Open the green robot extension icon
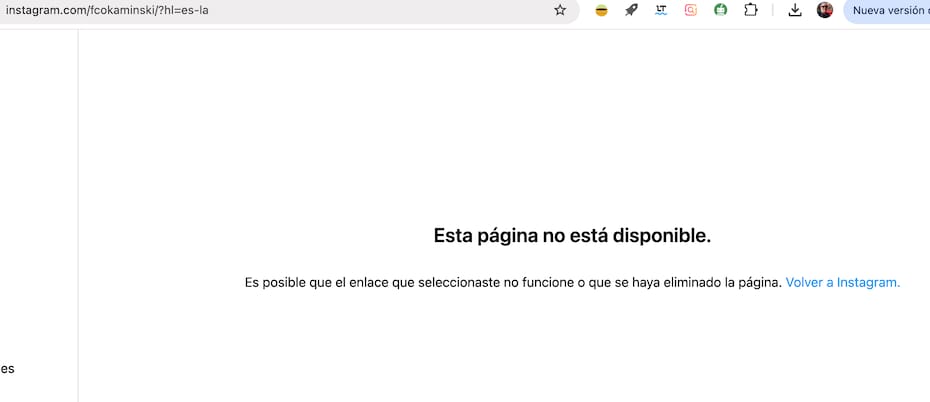Viewport: 930px width, 402px height. click(721, 10)
